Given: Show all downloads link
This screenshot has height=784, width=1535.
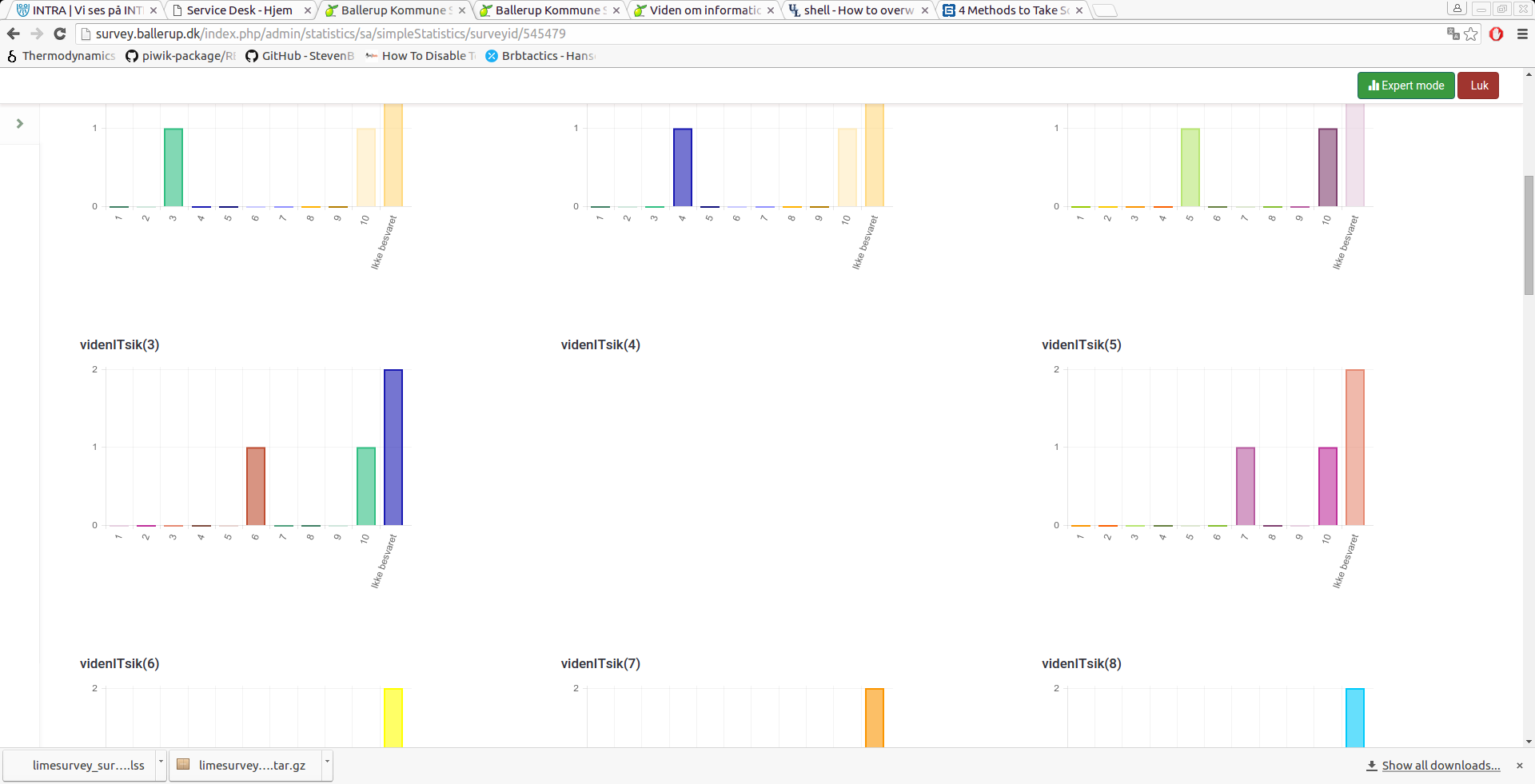Looking at the screenshot, I should click(1441, 766).
